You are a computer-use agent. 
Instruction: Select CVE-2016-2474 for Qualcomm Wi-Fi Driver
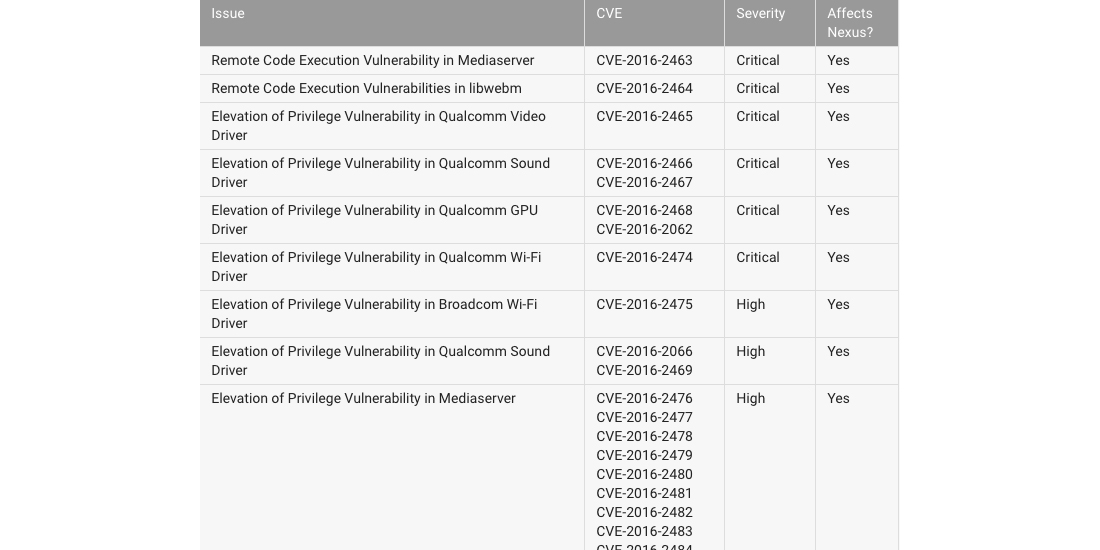pos(644,257)
